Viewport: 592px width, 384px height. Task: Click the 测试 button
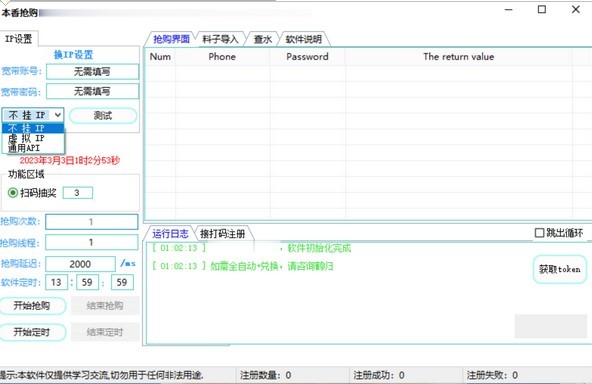click(103, 116)
